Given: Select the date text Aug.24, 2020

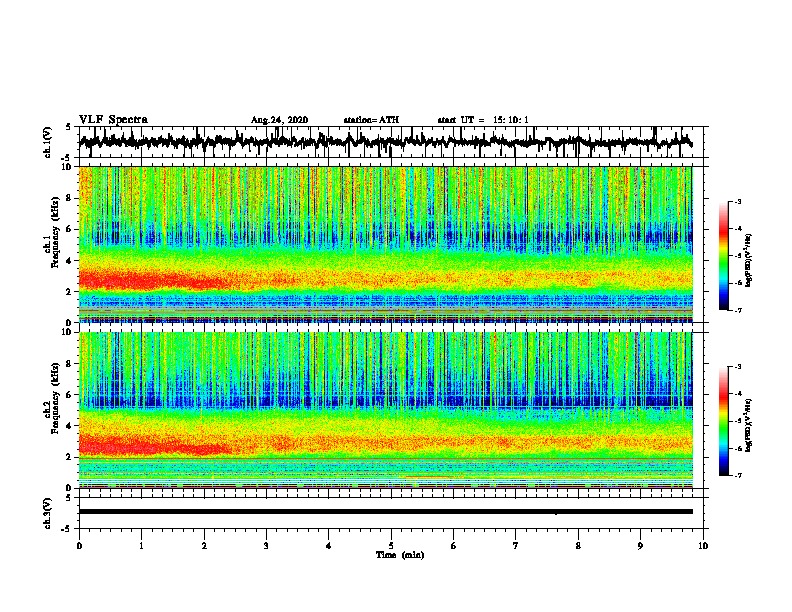Looking at the screenshot, I should (279, 120).
